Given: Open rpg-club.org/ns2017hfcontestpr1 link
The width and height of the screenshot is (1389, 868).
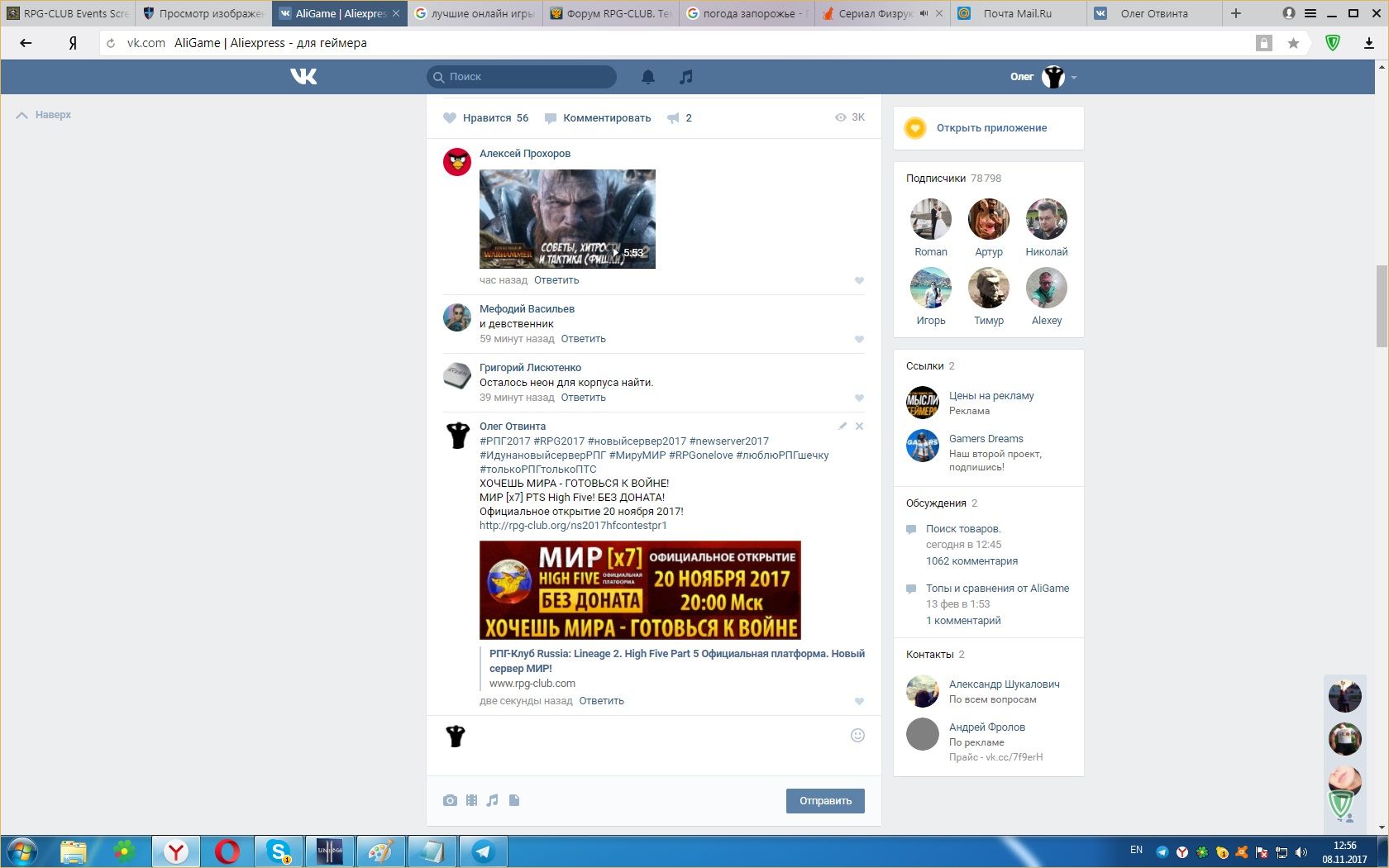Looking at the screenshot, I should [x=573, y=526].
